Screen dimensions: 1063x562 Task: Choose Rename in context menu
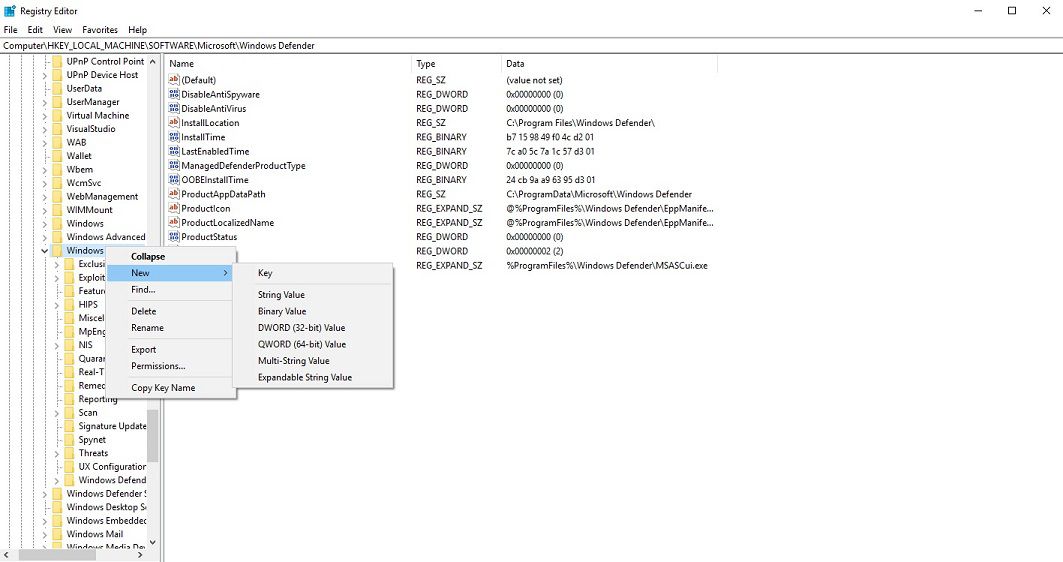click(171, 327)
